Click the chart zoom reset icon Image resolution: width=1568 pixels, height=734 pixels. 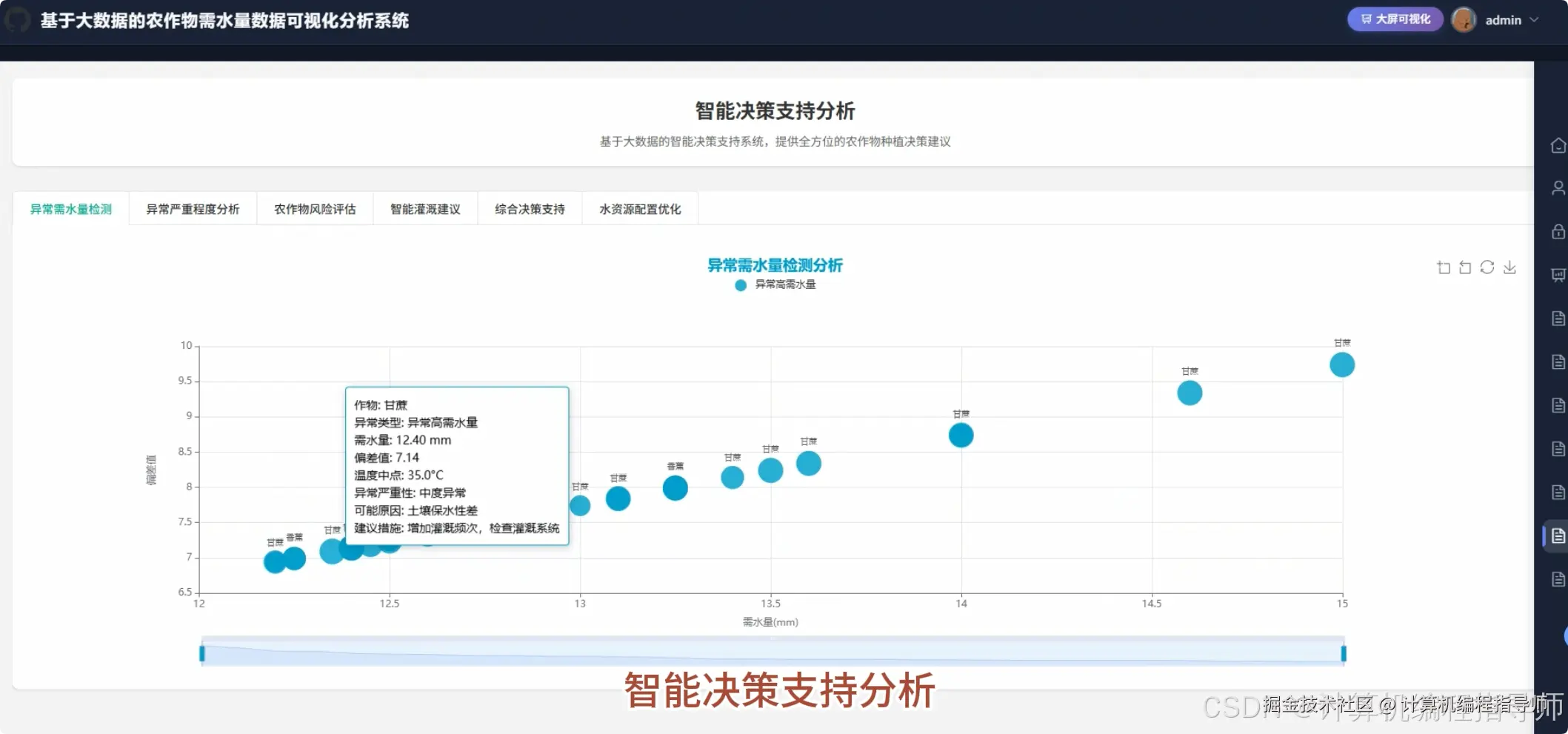click(x=1465, y=267)
